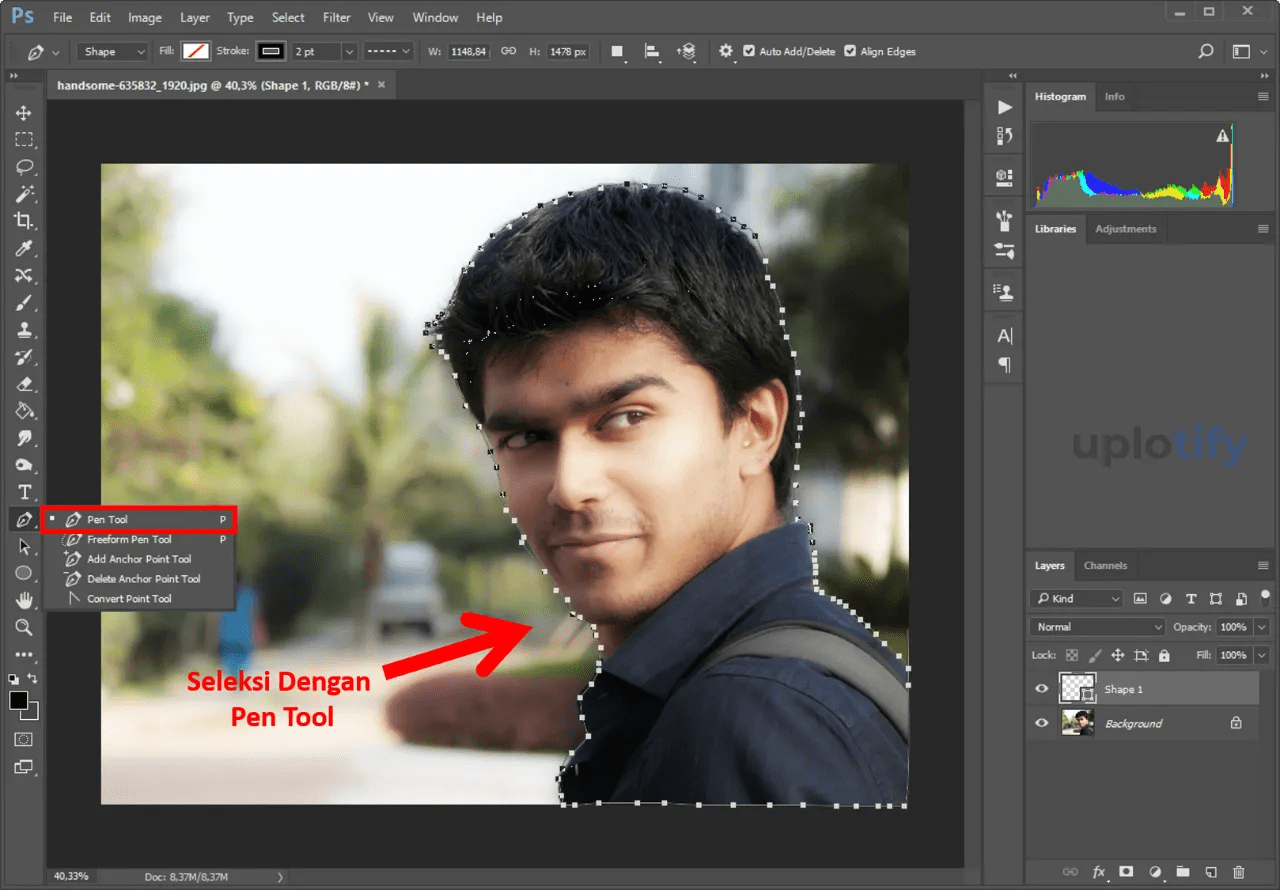Open the Normal blend mode dropdown
The image size is (1280, 890).
pos(1096,626)
